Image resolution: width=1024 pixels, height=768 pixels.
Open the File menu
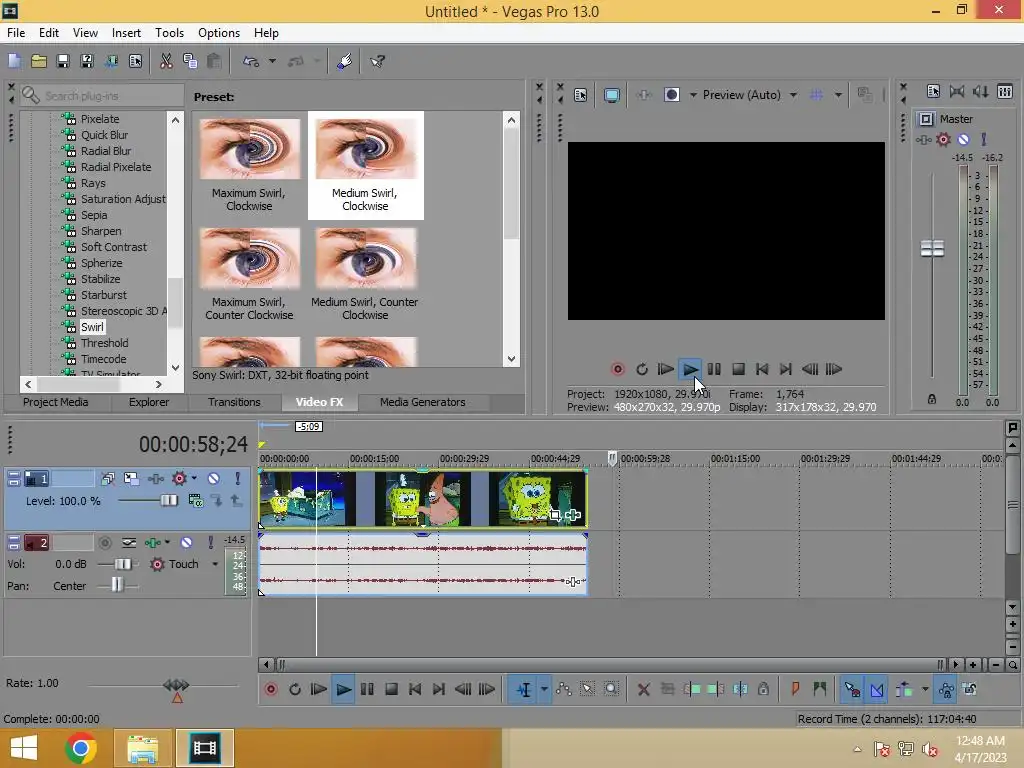coord(16,33)
